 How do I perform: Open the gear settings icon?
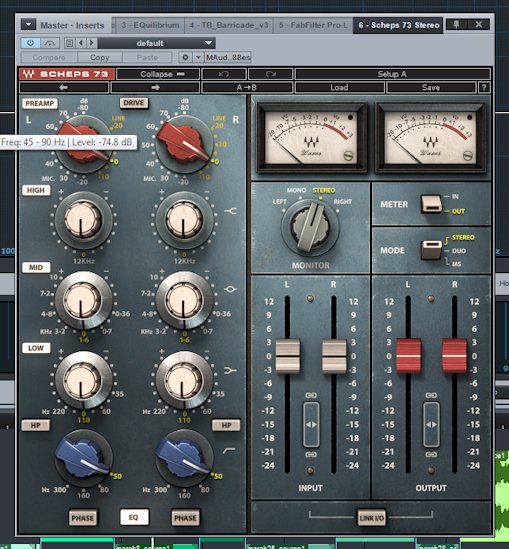[x=185, y=57]
